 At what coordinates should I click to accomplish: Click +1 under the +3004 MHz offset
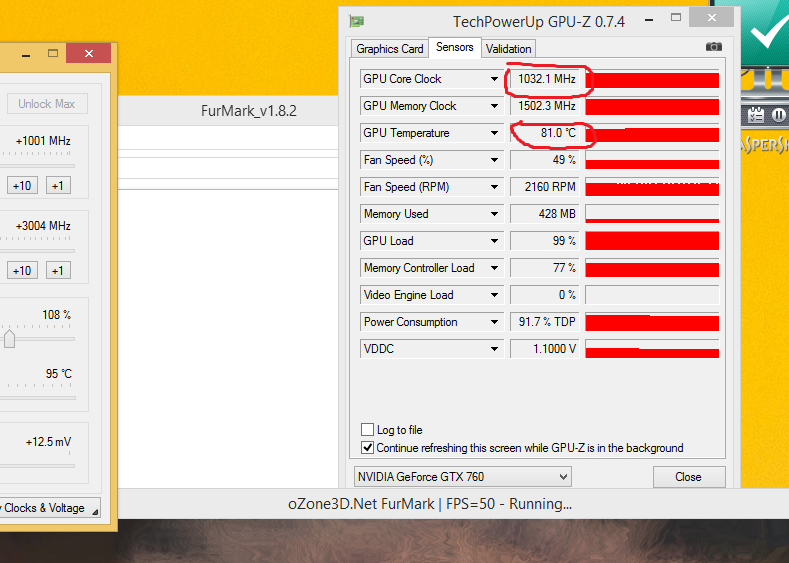point(58,271)
